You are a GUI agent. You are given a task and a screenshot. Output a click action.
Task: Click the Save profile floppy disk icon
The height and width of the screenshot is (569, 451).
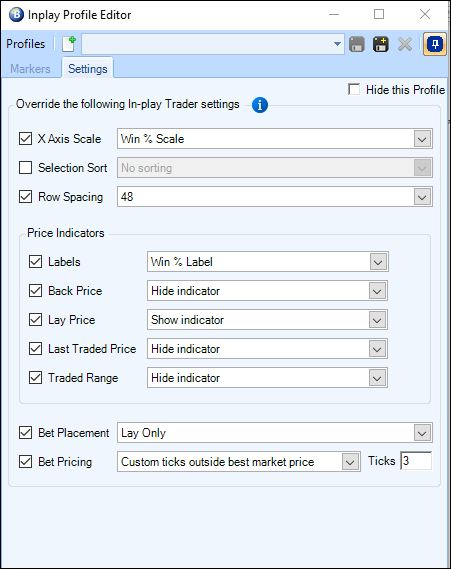356,44
